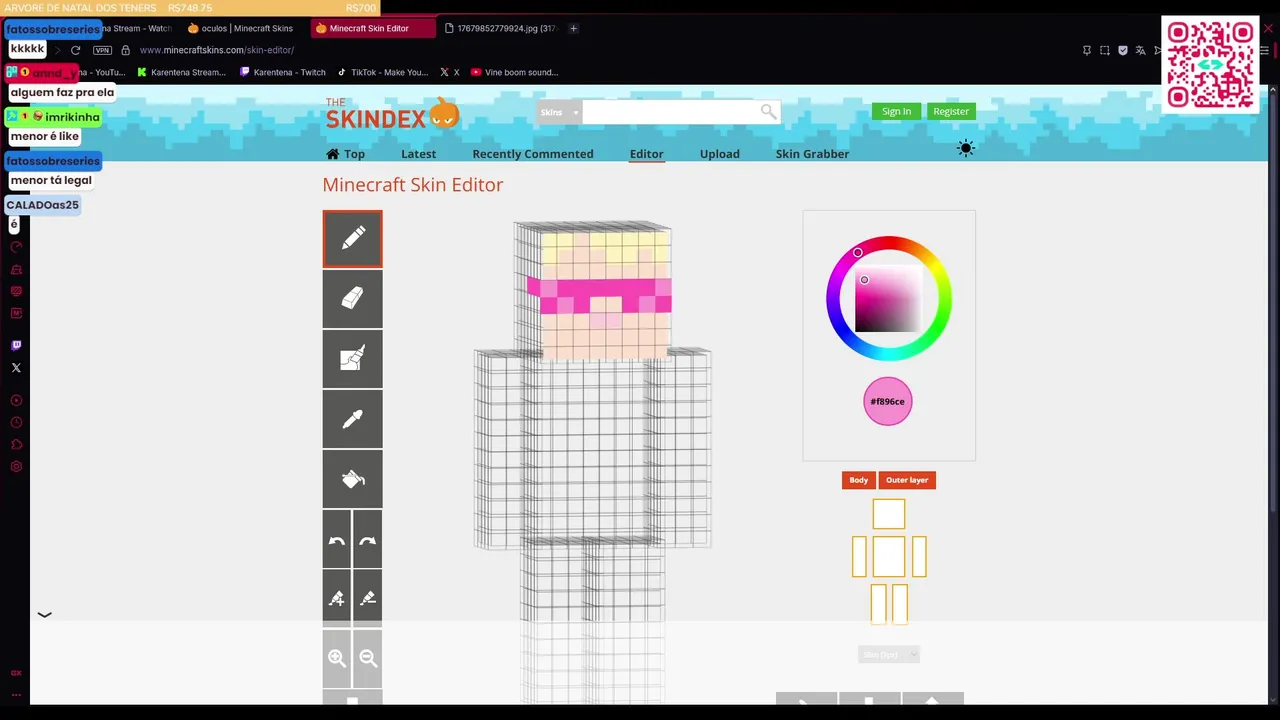Open Twitch in the browser sidebar
The height and width of the screenshot is (720, 1280).
16,345
